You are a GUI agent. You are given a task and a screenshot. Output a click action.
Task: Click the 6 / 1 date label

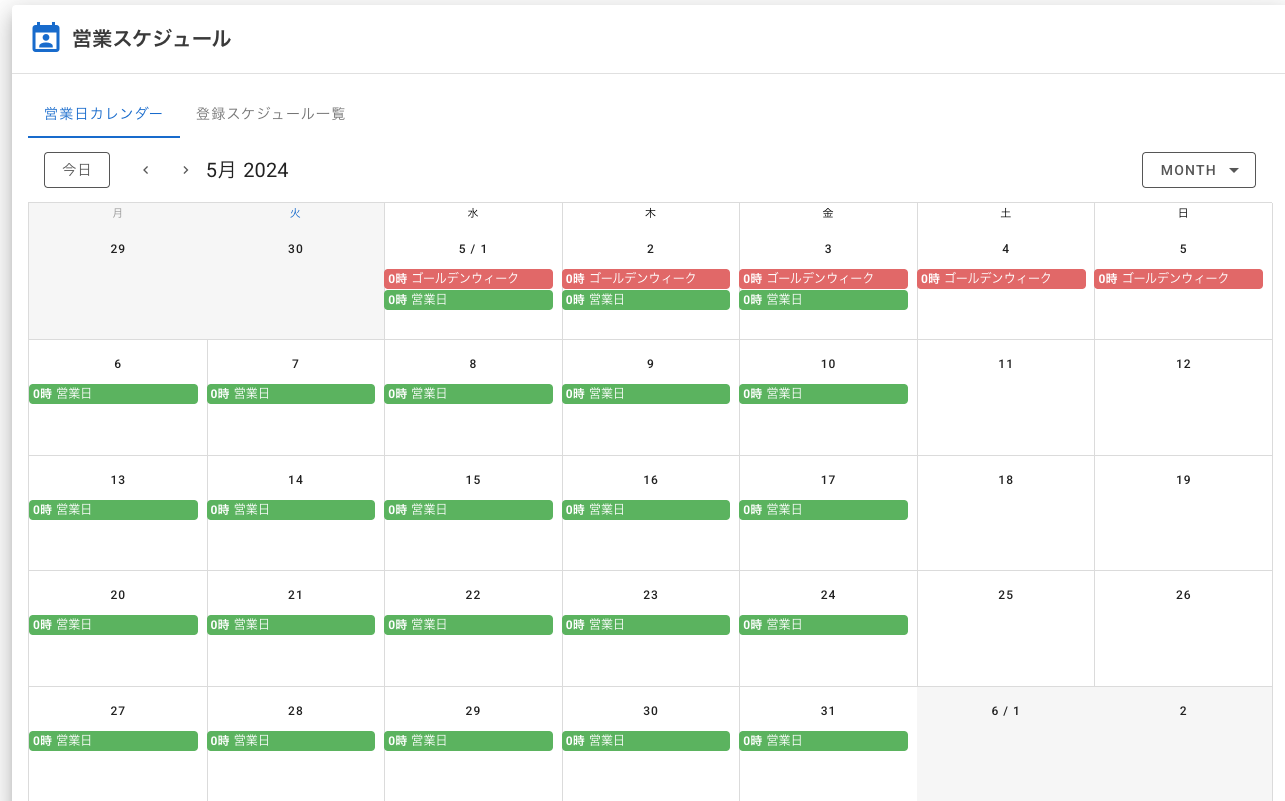(x=1006, y=711)
